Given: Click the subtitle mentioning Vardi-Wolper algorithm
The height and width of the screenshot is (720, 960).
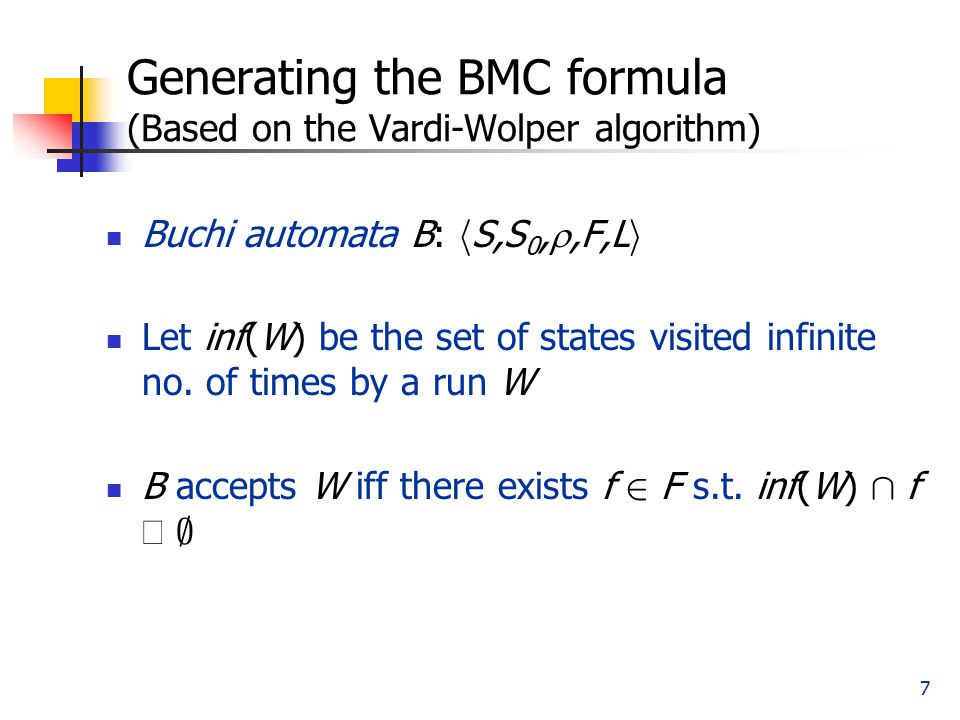Looking at the screenshot, I should [x=444, y=129].
